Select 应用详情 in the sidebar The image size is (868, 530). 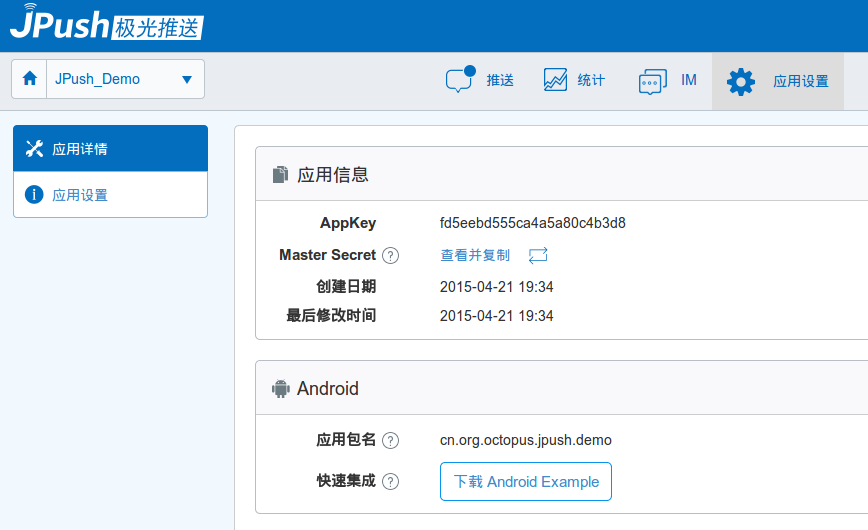pyautogui.click(x=111, y=148)
